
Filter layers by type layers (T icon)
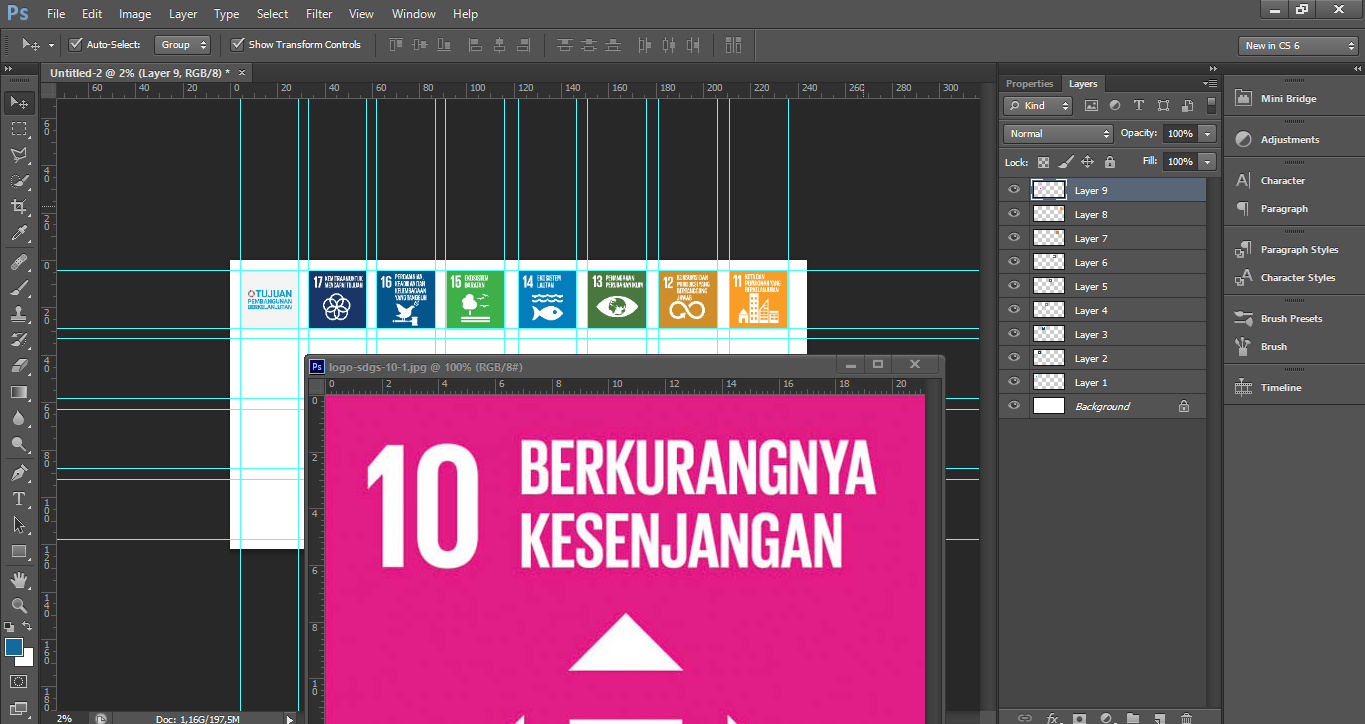[1138, 105]
